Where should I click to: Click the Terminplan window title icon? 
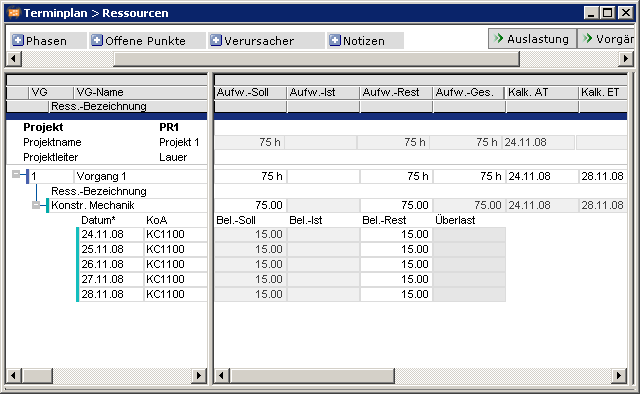click(14, 13)
